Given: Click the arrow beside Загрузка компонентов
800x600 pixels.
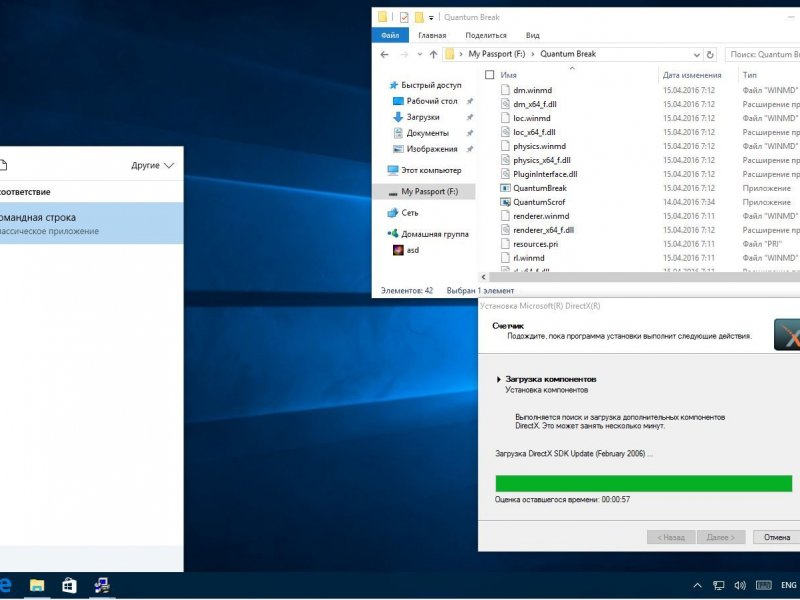Looking at the screenshot, I should 498,379.
